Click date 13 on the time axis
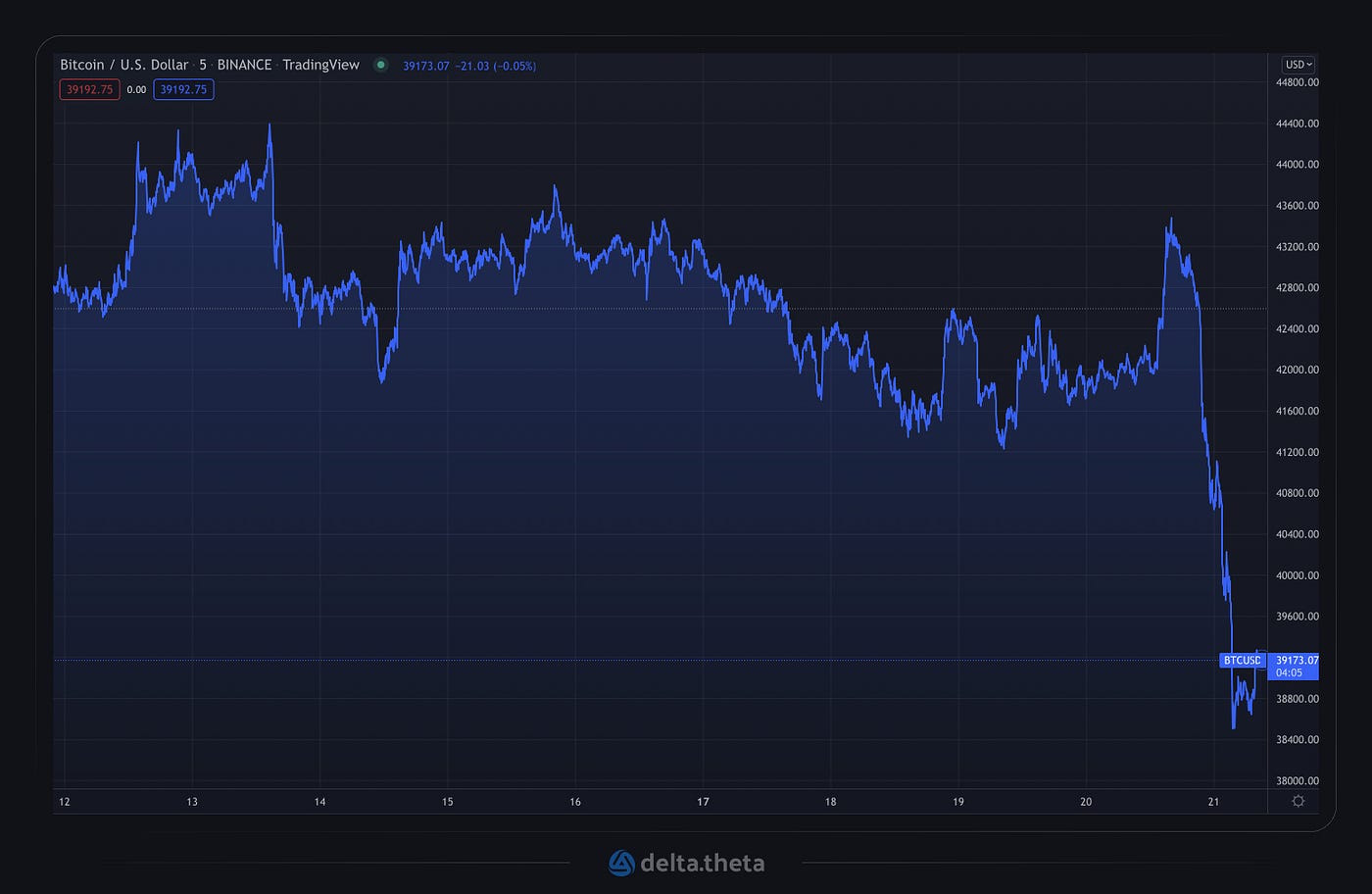This screenshot has width=1372, height=894. (x=192, y=802)
